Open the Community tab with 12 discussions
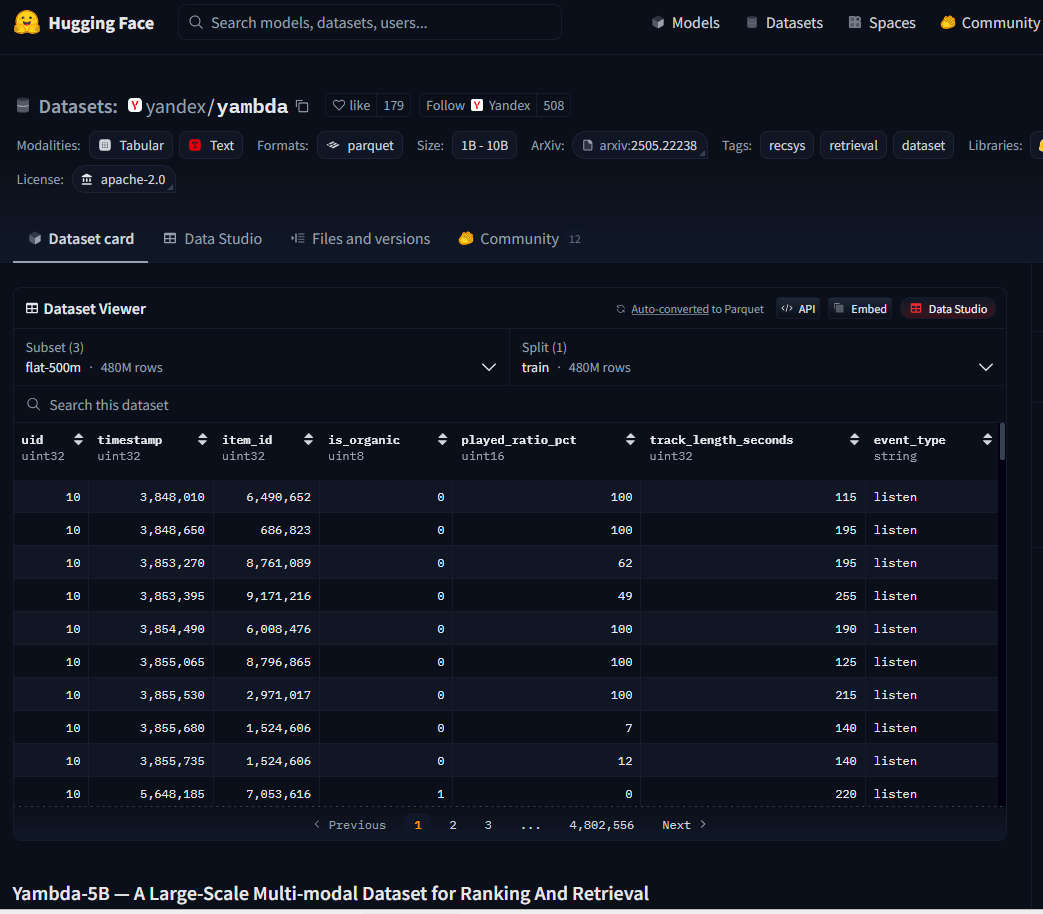The height and width of the screenshot is (914, 1043). [x=520, y=239]
